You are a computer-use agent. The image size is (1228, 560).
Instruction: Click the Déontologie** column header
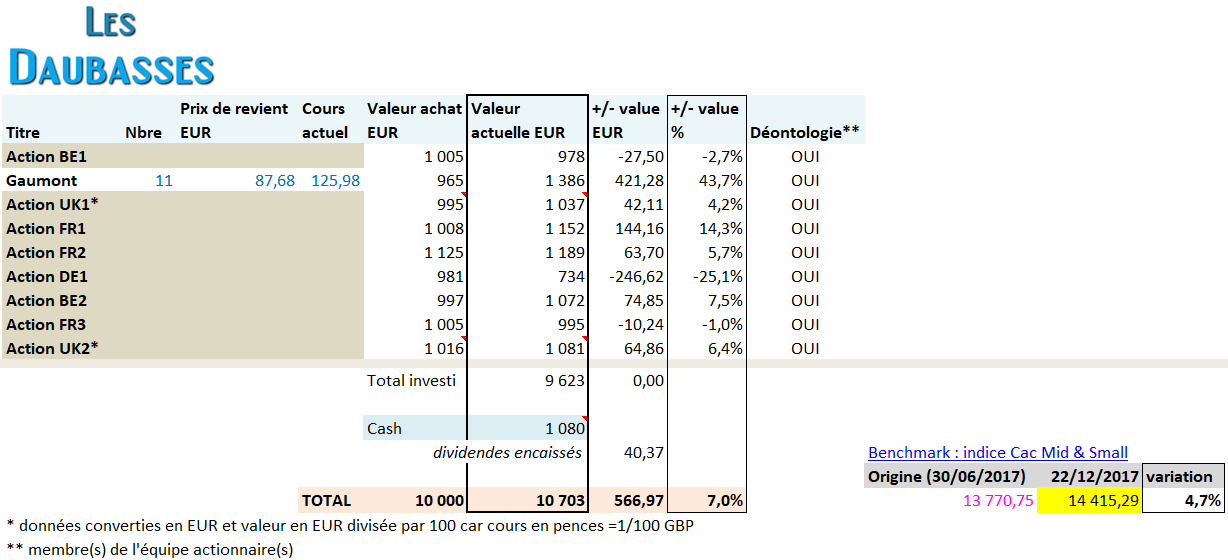click(804, 132)
